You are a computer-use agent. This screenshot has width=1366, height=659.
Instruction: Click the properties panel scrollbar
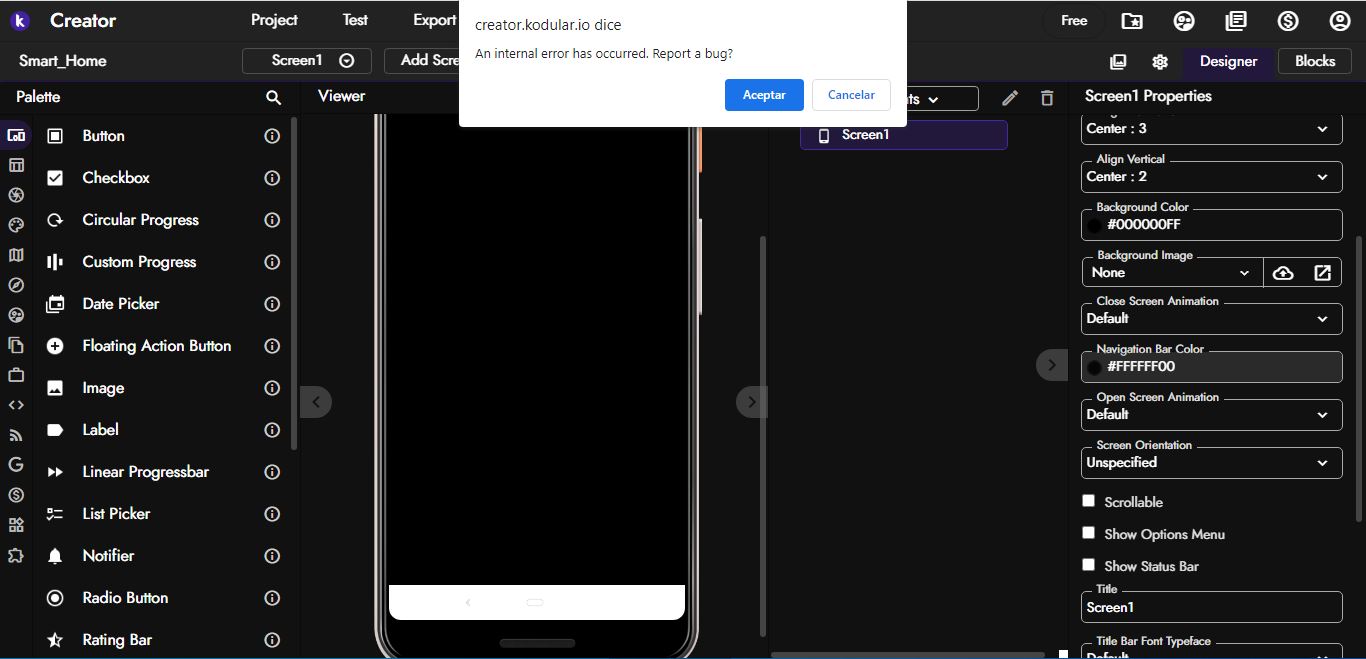pyautogui.click(x=1358, y=378)
